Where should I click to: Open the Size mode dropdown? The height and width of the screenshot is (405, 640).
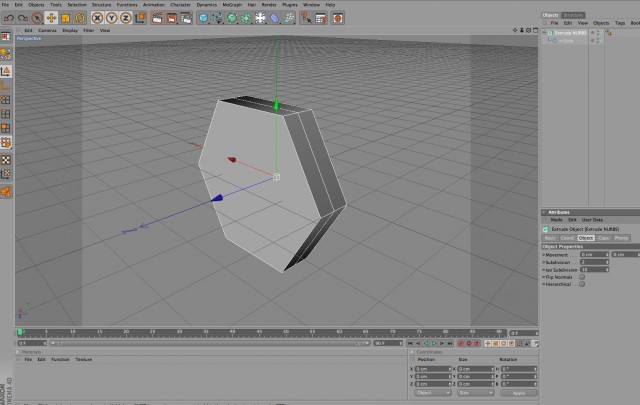point(476,393)
